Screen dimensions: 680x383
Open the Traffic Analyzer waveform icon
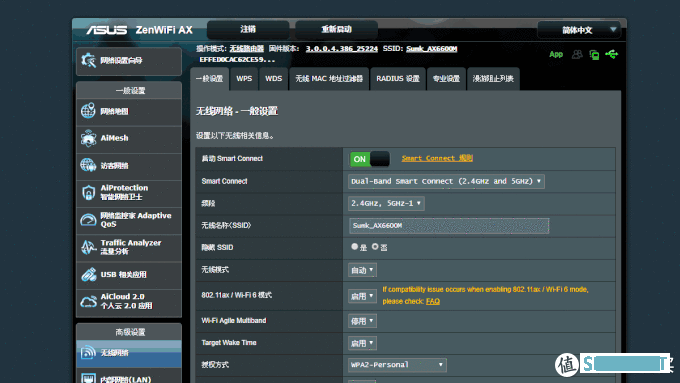tap(88, 247)
